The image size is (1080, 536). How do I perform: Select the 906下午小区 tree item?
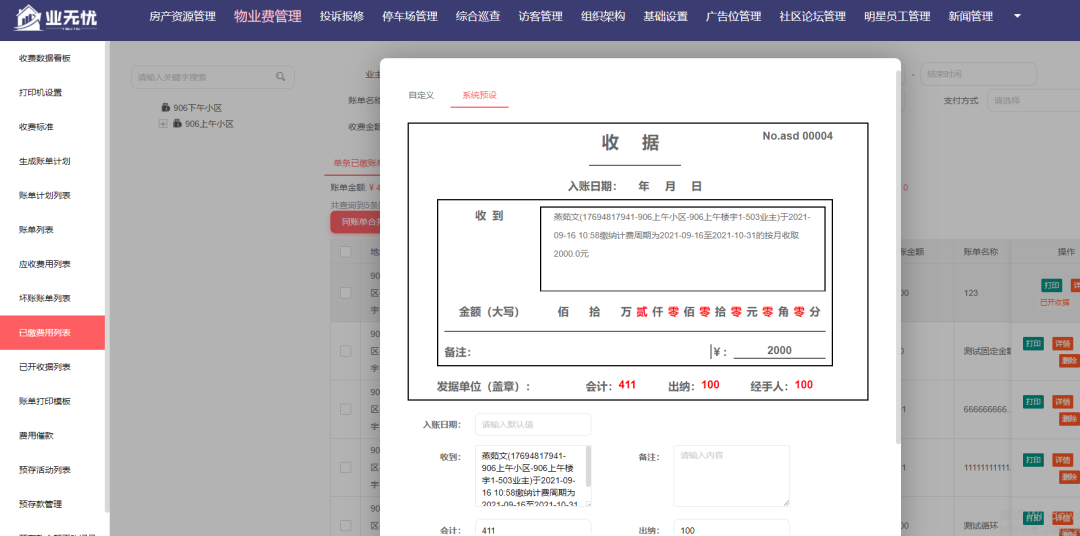[198, 107]
